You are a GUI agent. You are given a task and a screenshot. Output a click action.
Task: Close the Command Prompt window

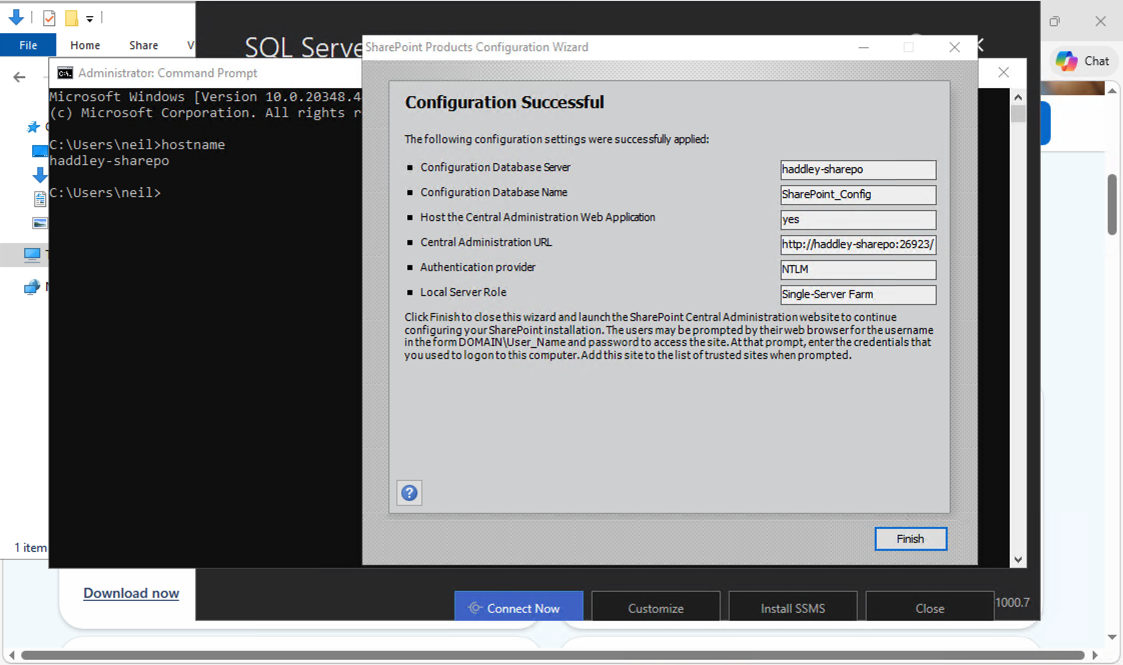pyautogui.click(x=1003, y=72)
